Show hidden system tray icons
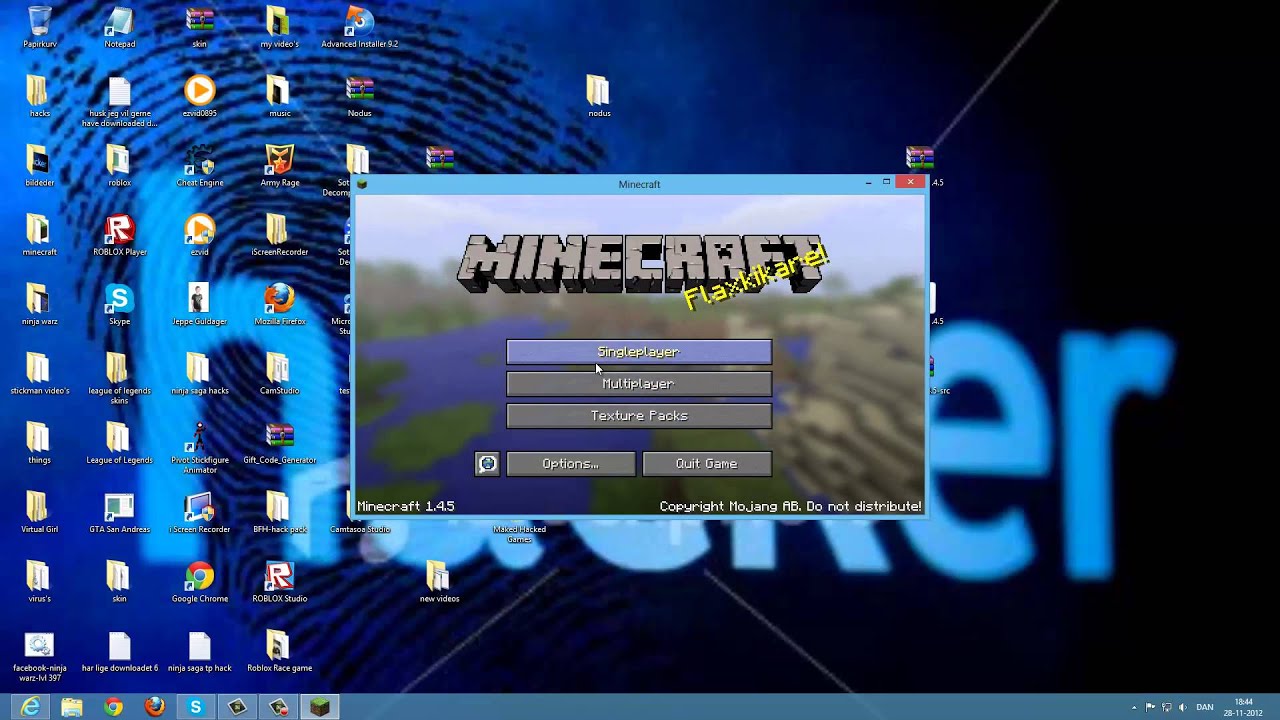The height and width of the screenshot is (720, 1280). coord(1135,708)
